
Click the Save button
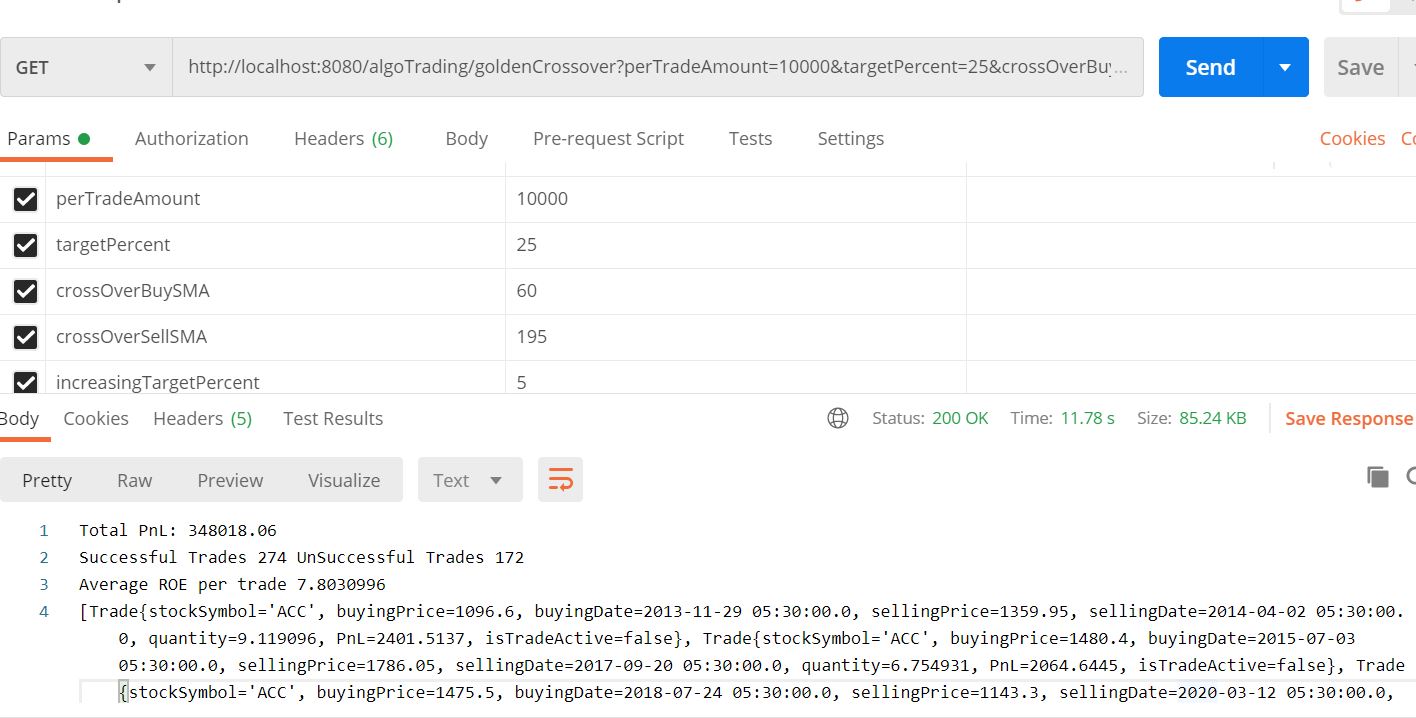tap(1360, 67)
